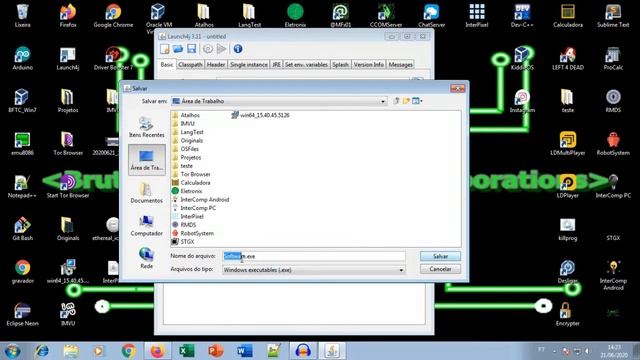Select the OSFiles folder in file list
This screenshot has width=640, height=360.
(x=185, y=149)
